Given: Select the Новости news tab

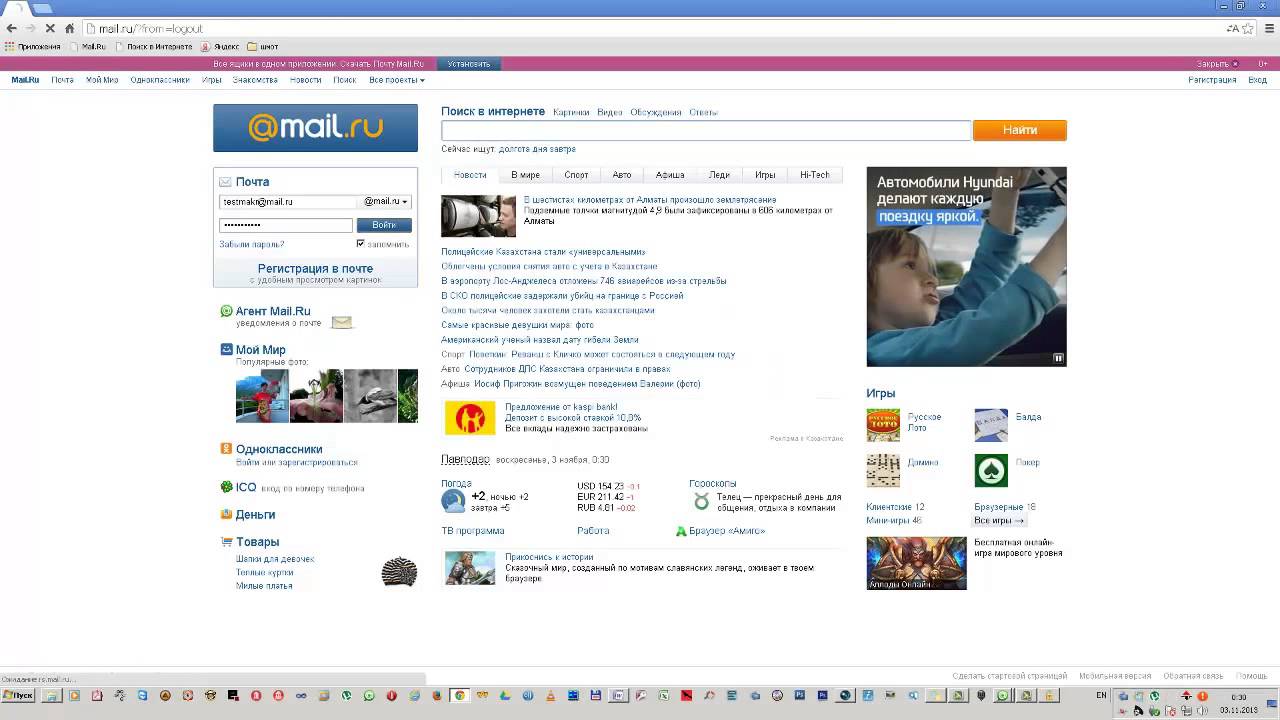Looking at the screenshot, I should [470, 175].
